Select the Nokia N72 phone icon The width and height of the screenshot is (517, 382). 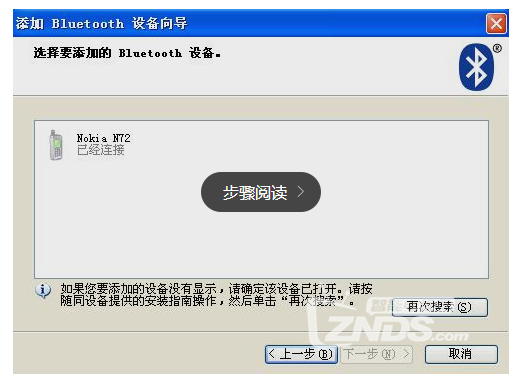coord(56,145)
